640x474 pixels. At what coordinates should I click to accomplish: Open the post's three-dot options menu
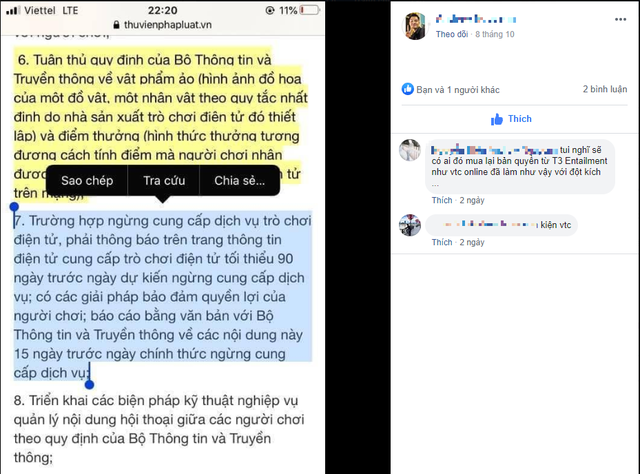[620, 19]
